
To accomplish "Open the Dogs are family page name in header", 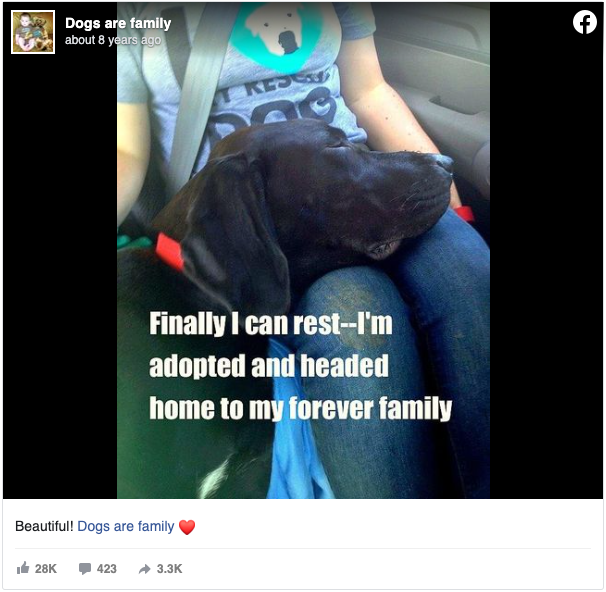I will pos(118,23).
